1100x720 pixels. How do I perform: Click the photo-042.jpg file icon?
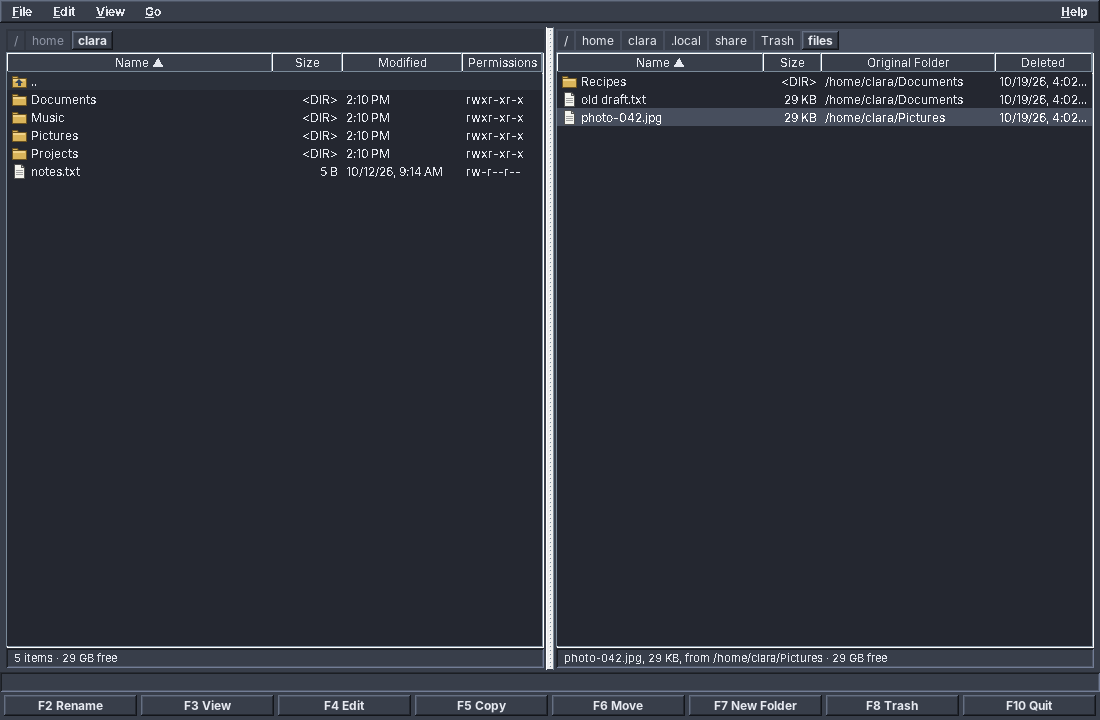click(570, 118)
